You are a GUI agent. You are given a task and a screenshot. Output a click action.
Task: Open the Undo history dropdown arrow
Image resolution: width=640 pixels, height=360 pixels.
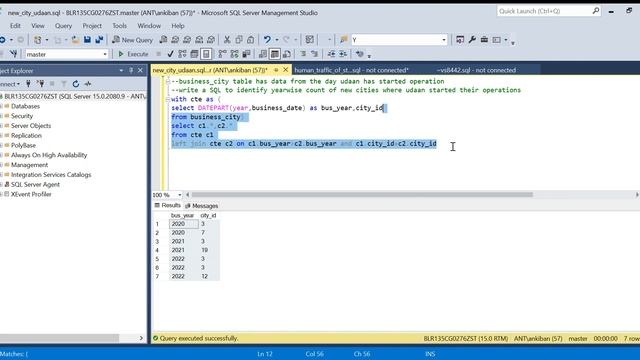click(x=277, y=40)
